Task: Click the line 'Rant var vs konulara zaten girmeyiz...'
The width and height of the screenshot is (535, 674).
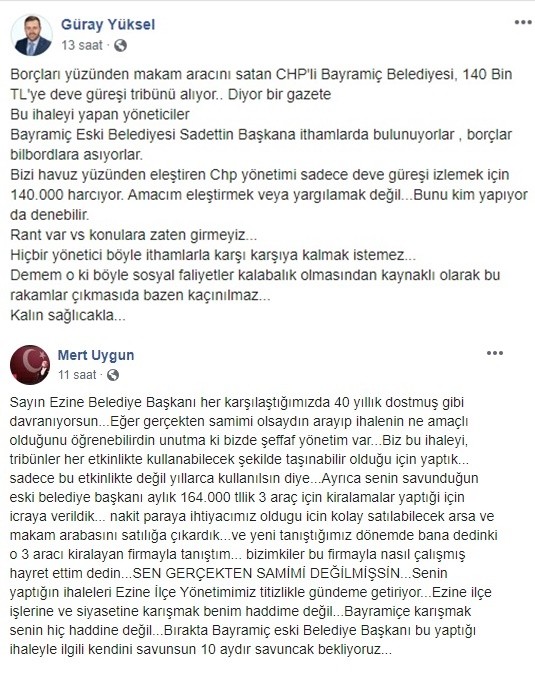Action: [134, 235]
